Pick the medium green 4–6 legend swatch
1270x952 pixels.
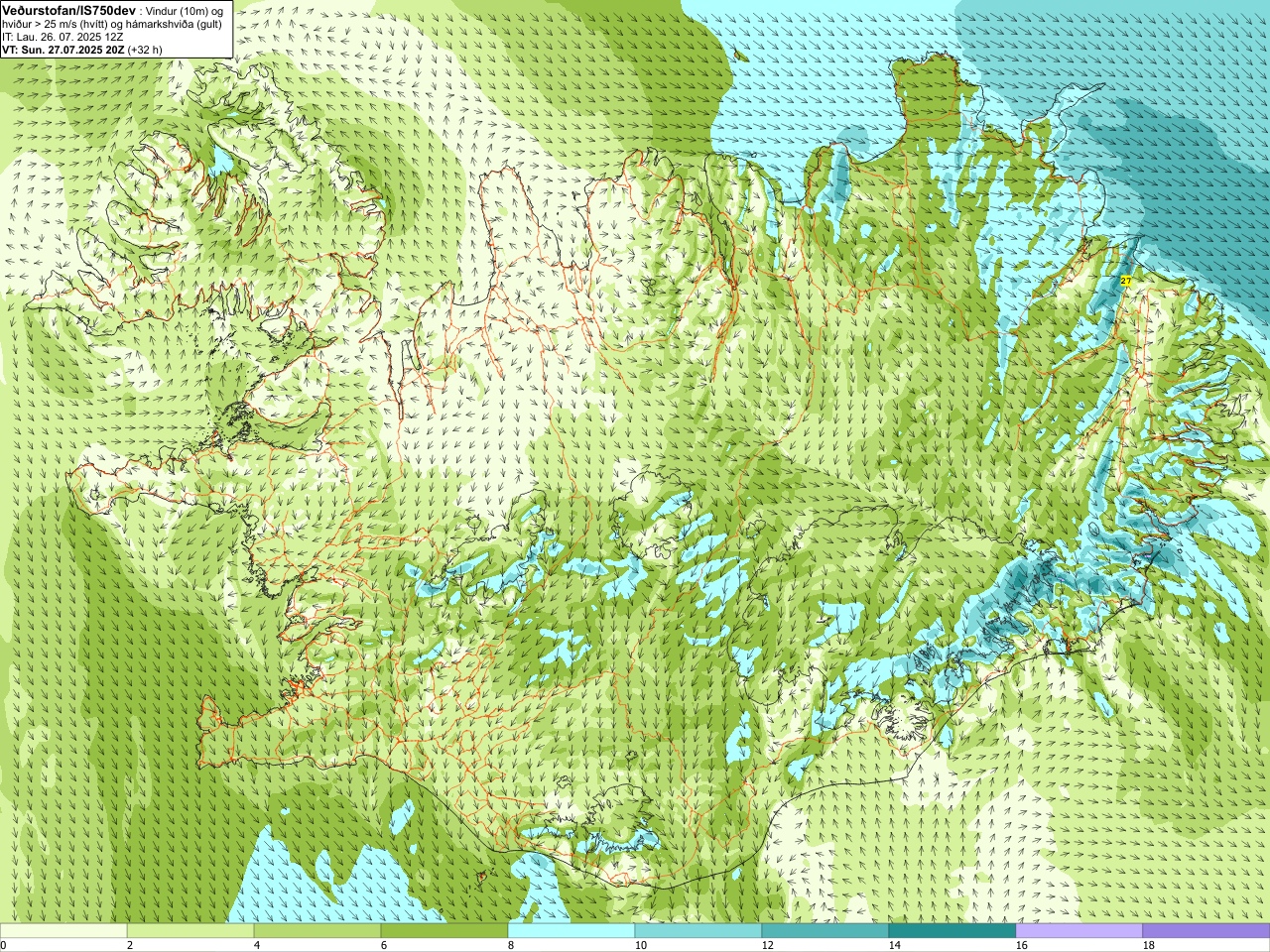coord(317,931)
